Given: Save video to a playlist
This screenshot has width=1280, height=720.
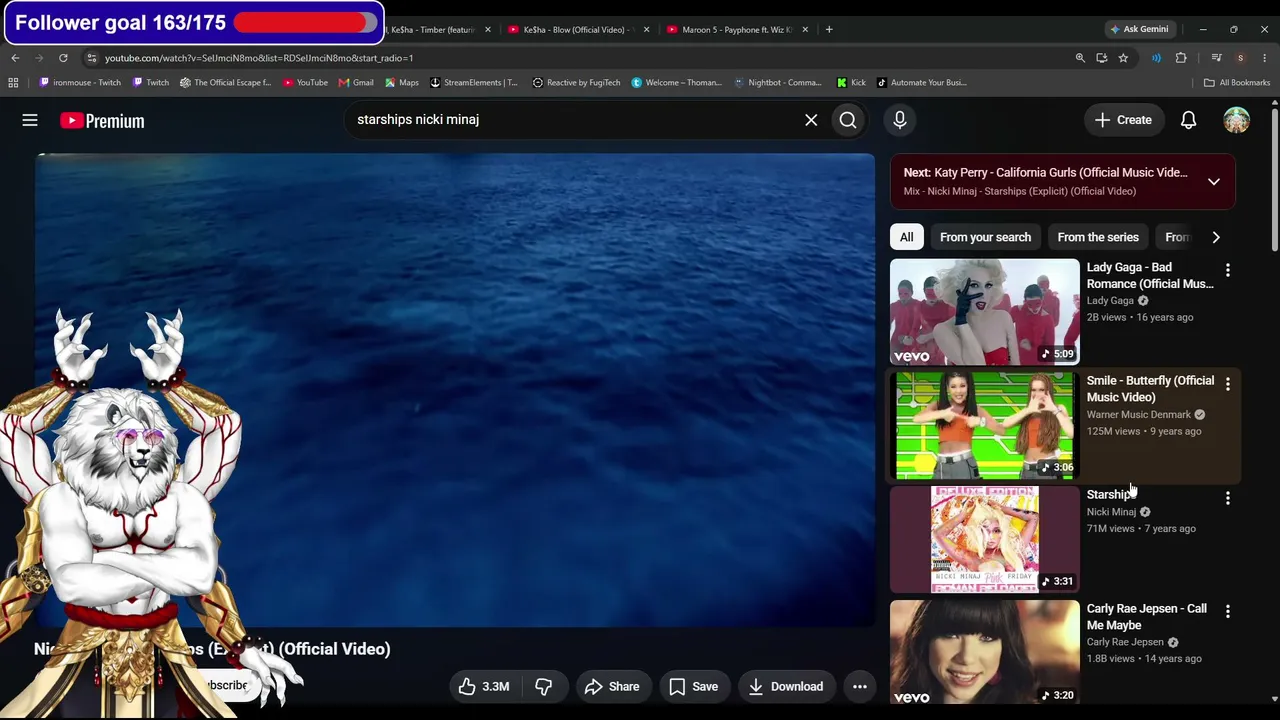Looking at the screenshot, I should (693, 687).
